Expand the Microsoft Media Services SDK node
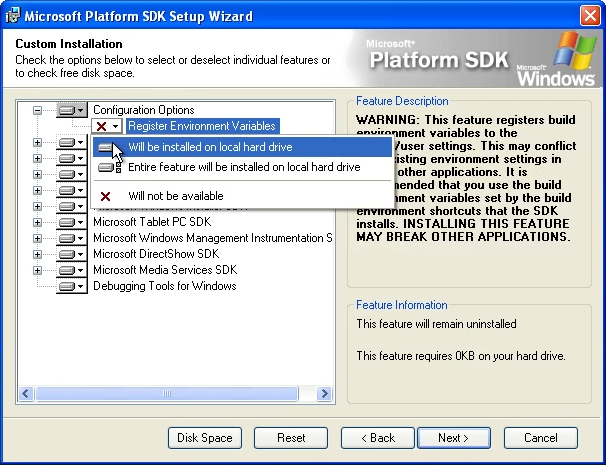The height and width of the screenshot is (465, 606). click(x=38, y=270)
